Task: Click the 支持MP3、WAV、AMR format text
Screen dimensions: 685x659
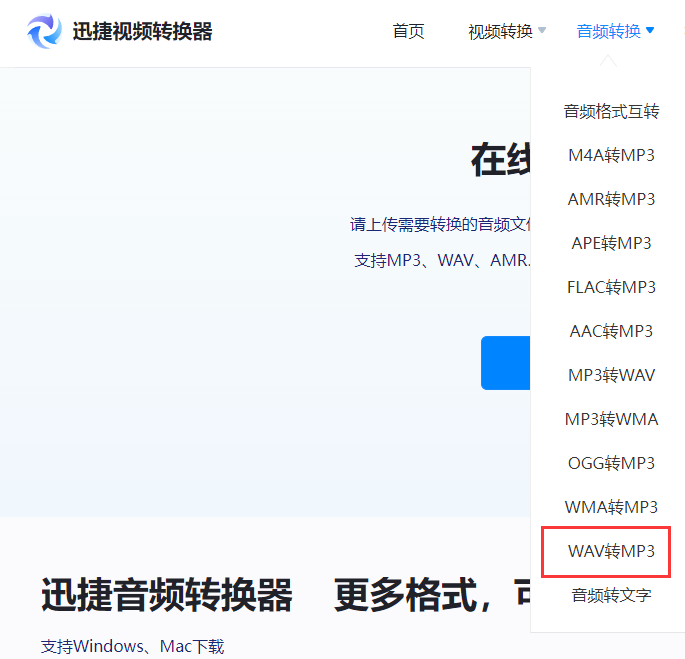Action: (442, 260)
